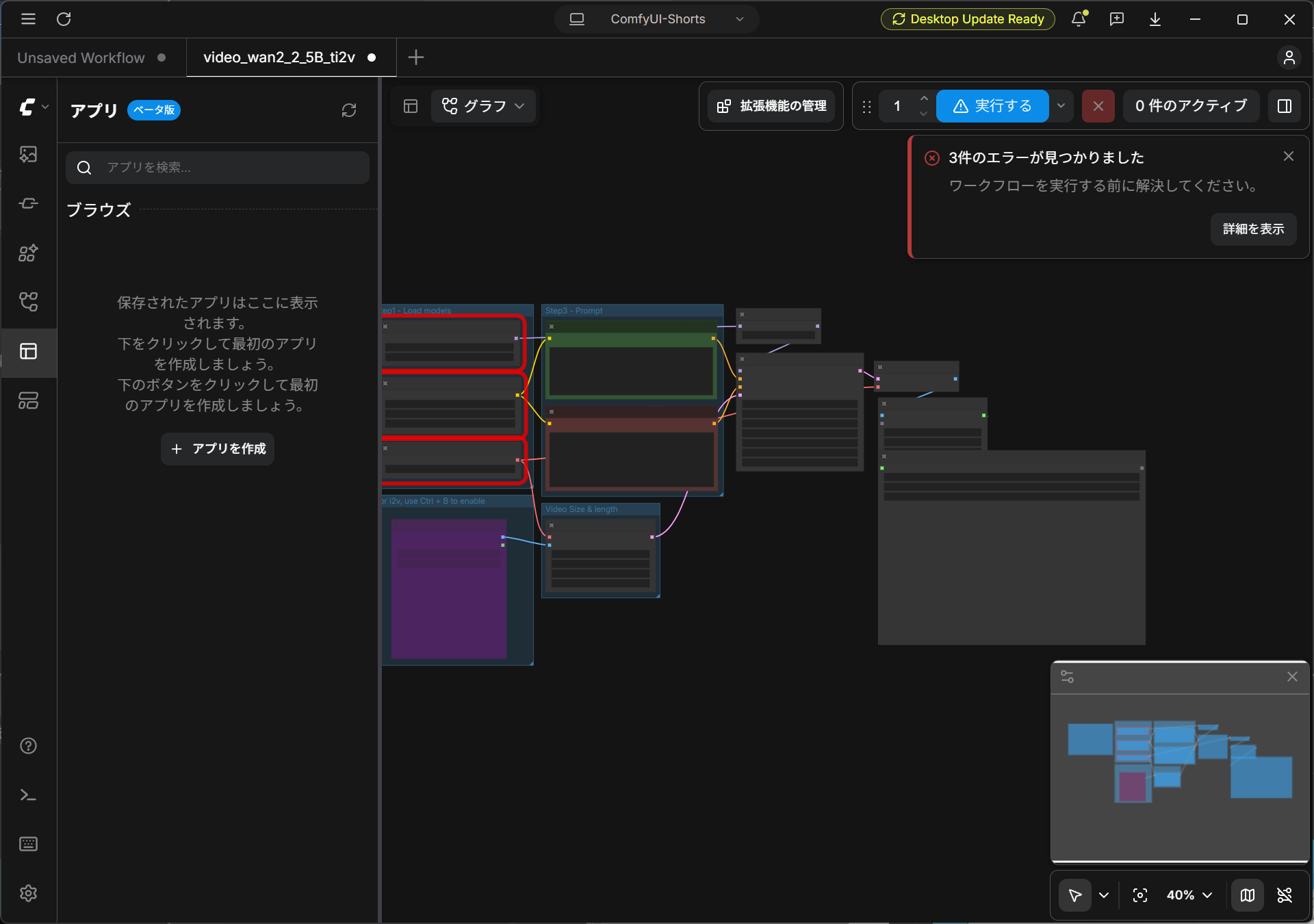Focus the アプリを検索 search field

point(218,168)
